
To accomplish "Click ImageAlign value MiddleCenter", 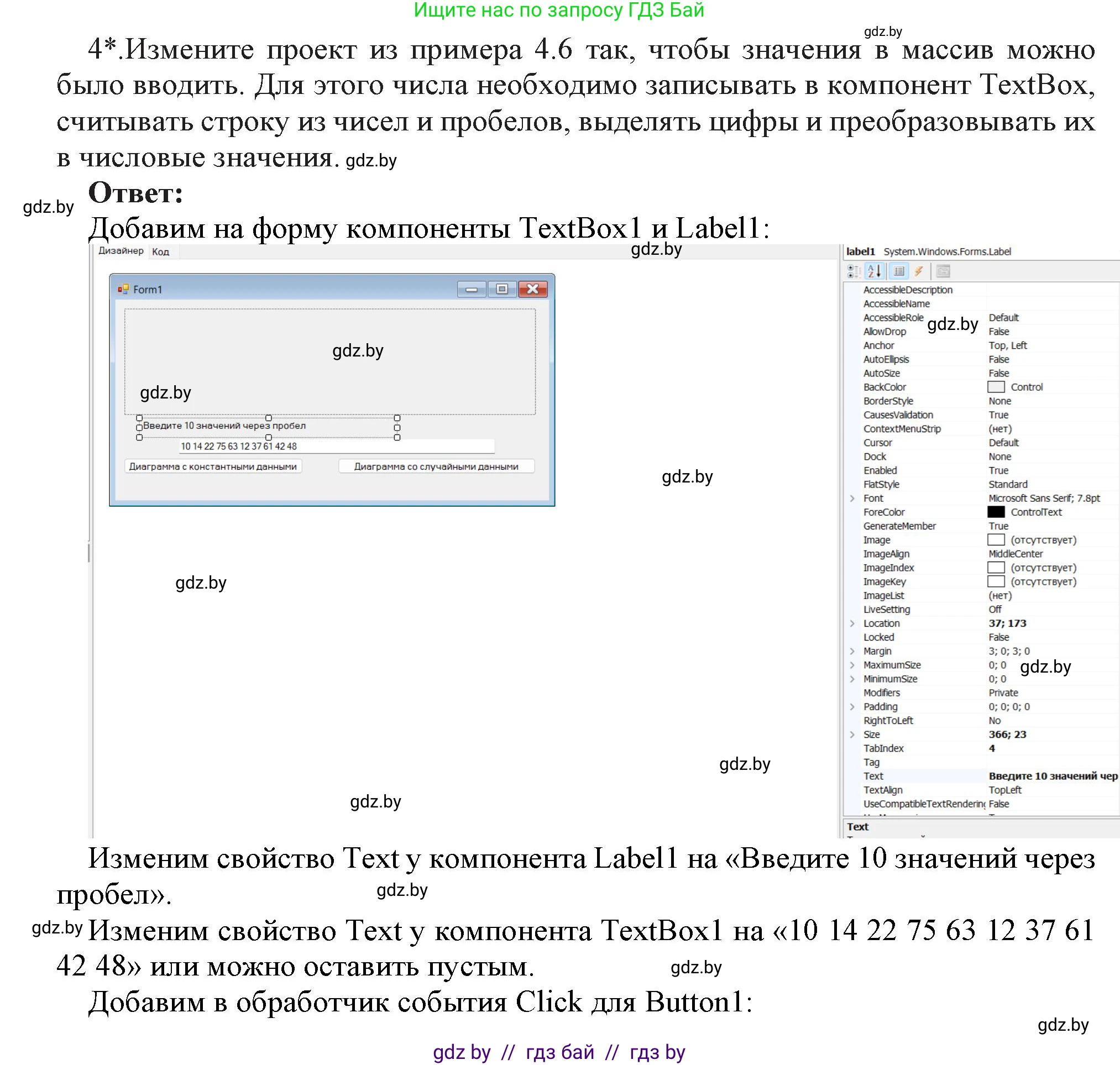I will click(x=1016, y=554).
